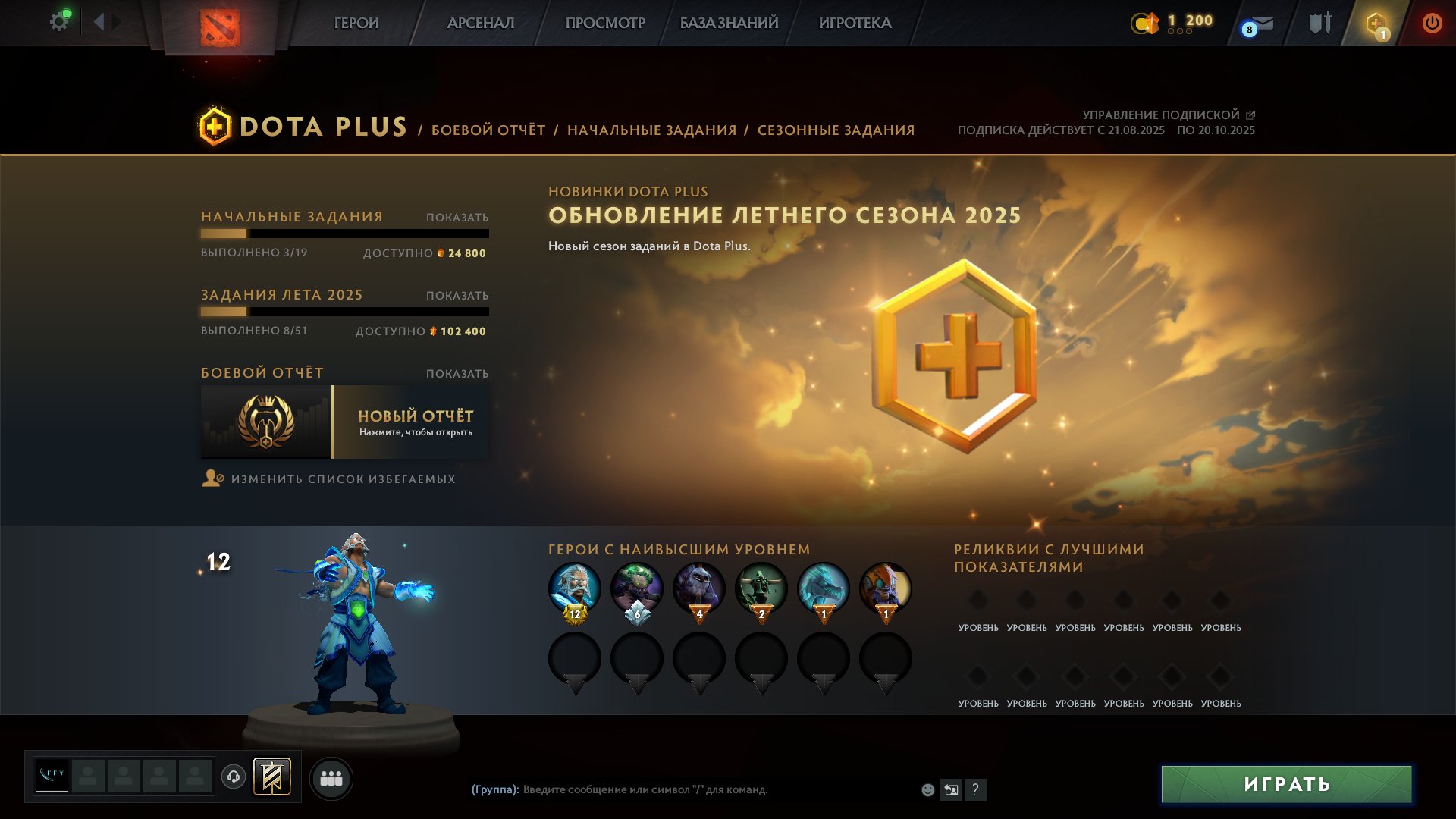Screen dimensions: 1456x819
Task: Click the УПРАВЛЕНИЕ ПОДПИСКОЙ link
Action: point(1168,115)
